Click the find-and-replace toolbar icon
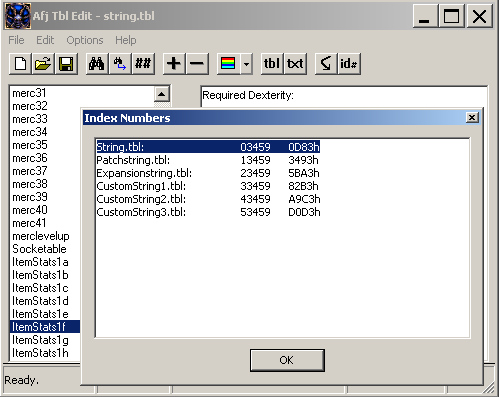 [120, 63]
